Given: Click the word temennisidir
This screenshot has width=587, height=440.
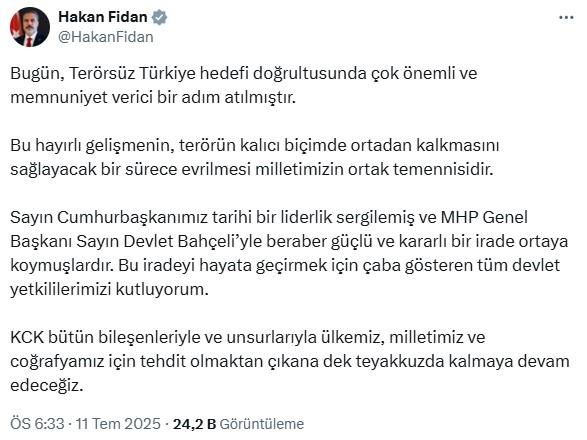Looking at the screenshot, I should (x=443, y=169).
